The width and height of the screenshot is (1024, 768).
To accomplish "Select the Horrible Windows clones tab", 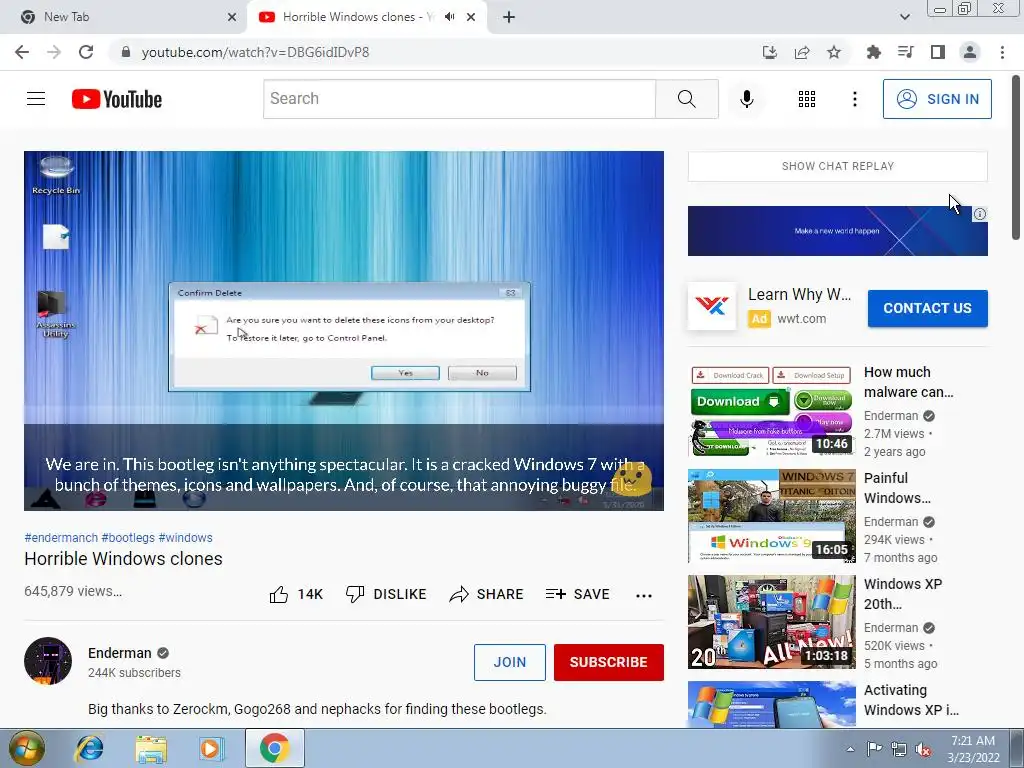I will click(x=366, y=17).
